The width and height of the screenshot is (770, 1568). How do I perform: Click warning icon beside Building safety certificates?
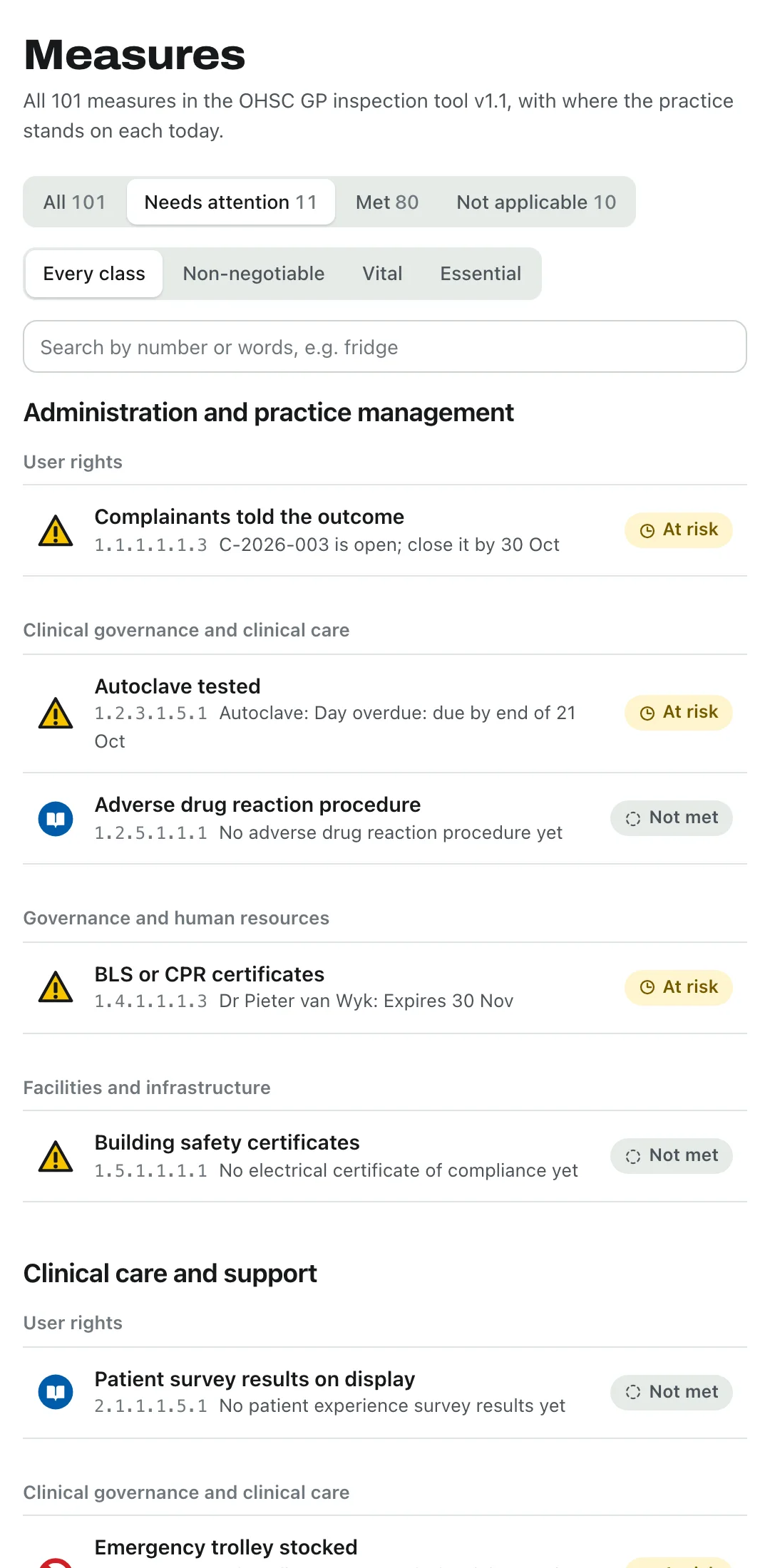tap(56, 1157)
